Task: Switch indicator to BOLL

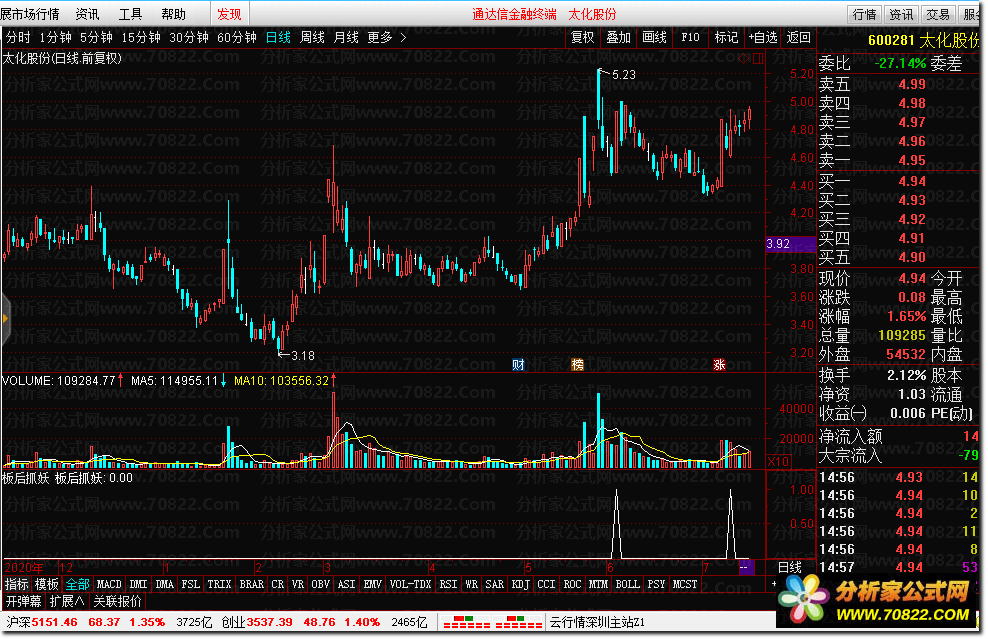Action: [628, 584]
